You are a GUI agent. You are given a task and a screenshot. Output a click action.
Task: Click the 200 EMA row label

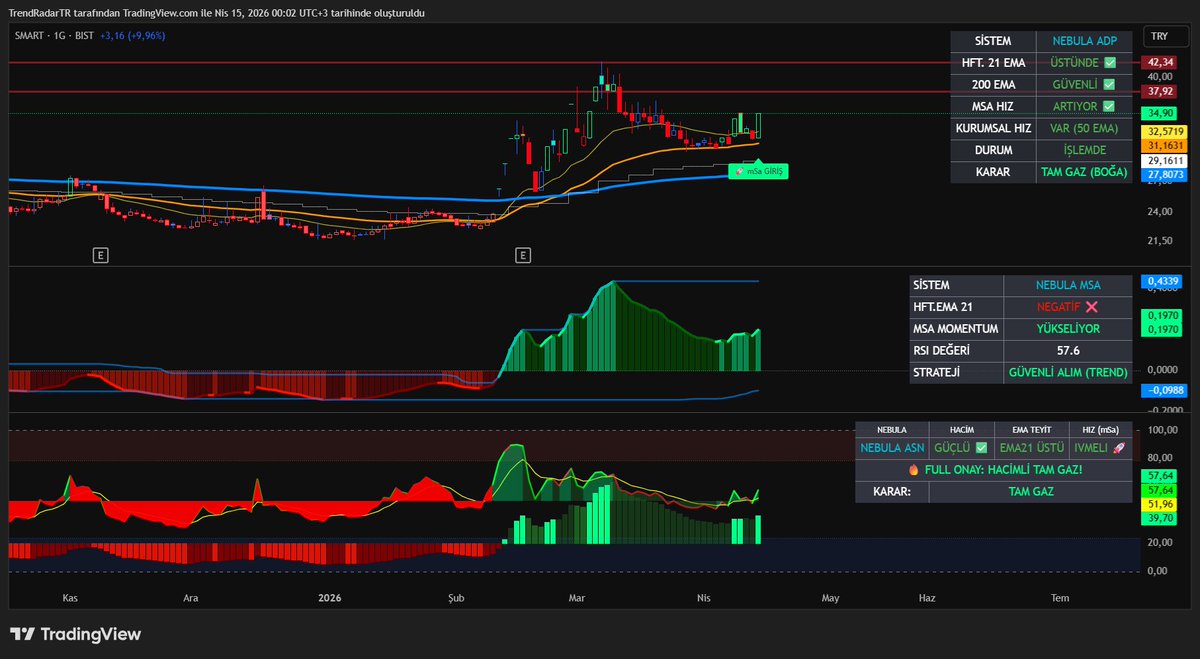993,85
